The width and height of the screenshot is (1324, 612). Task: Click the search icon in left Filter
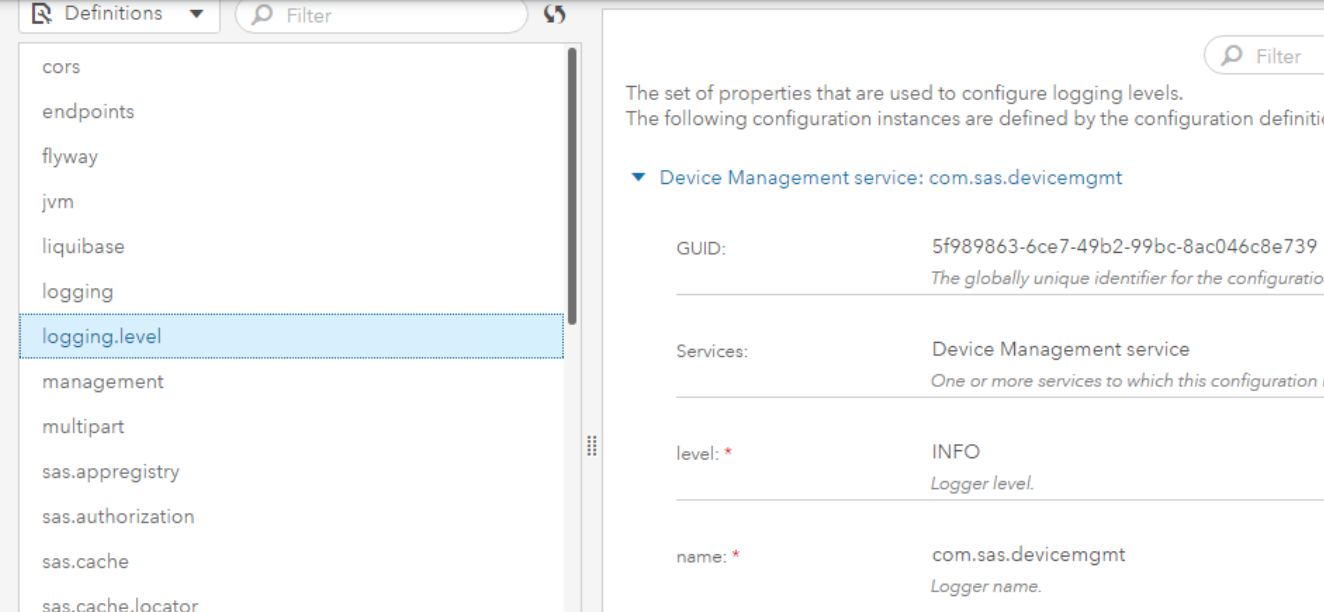point(264,15)
